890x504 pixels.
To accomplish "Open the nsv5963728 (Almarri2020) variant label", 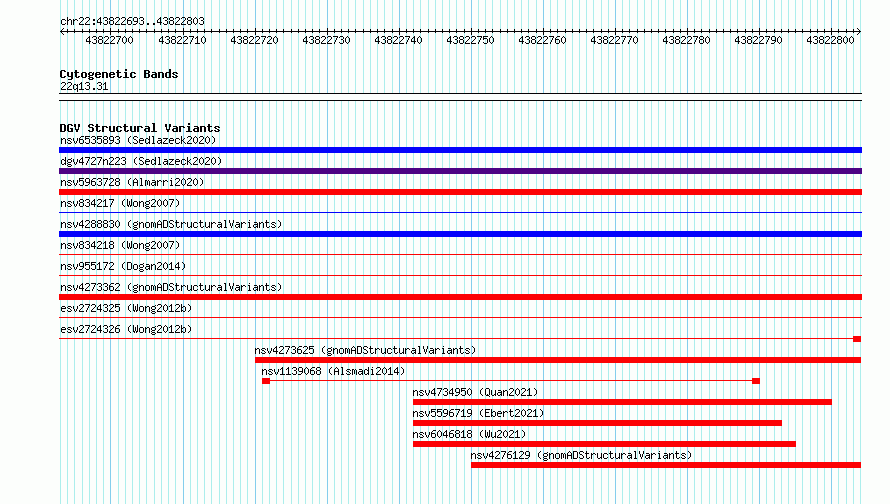I will pyautogui.click(x=132, y=182).
